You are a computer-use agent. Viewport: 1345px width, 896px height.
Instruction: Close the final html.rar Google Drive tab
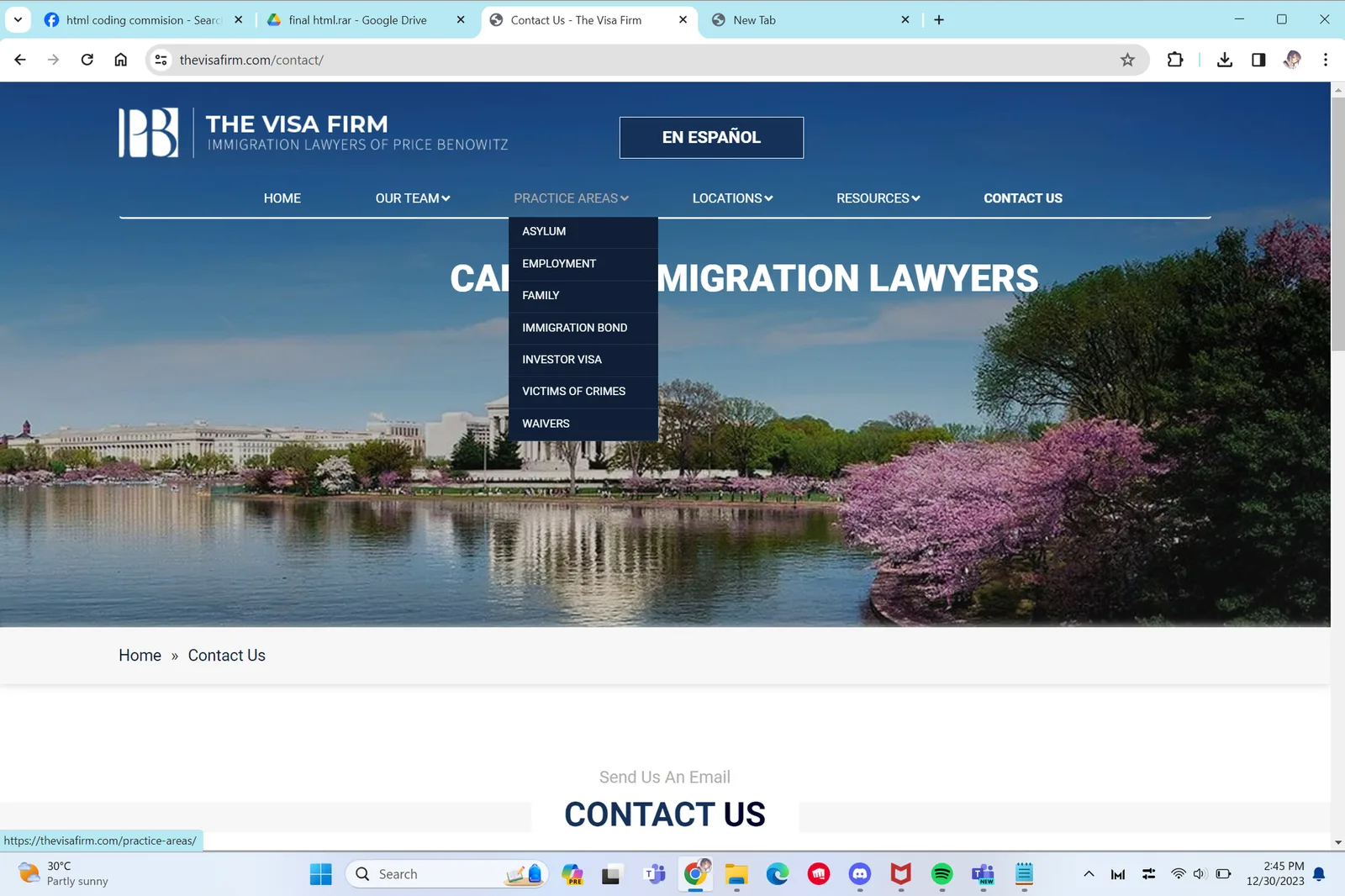pyautogui.click(x=461, y=19)
